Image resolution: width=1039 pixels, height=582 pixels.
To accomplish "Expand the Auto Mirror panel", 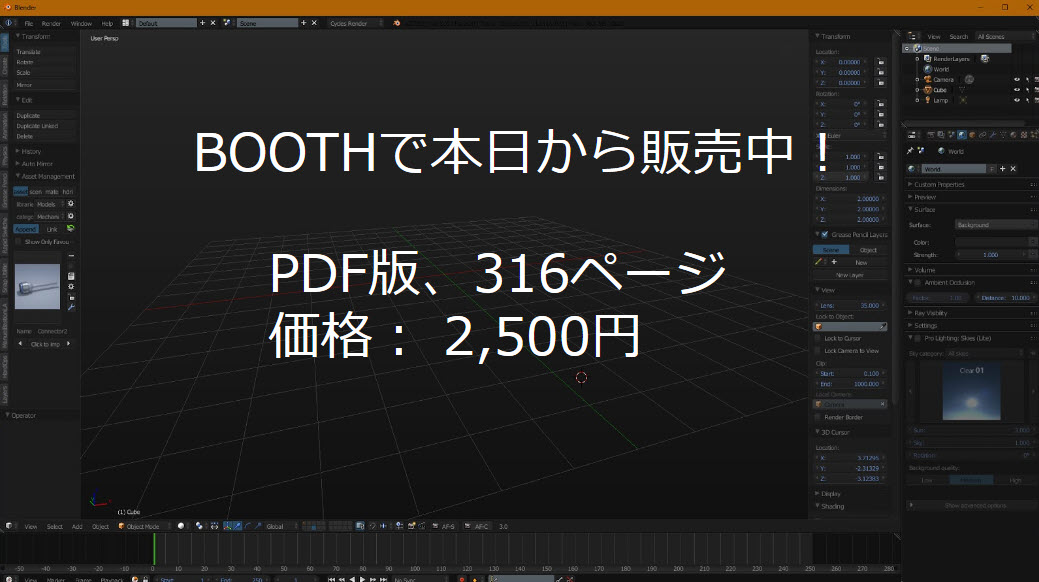I will 36,164.
